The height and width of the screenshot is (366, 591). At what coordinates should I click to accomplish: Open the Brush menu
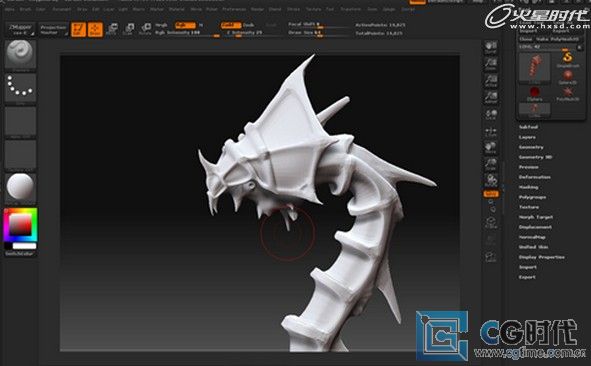click(x=26, y=9)
